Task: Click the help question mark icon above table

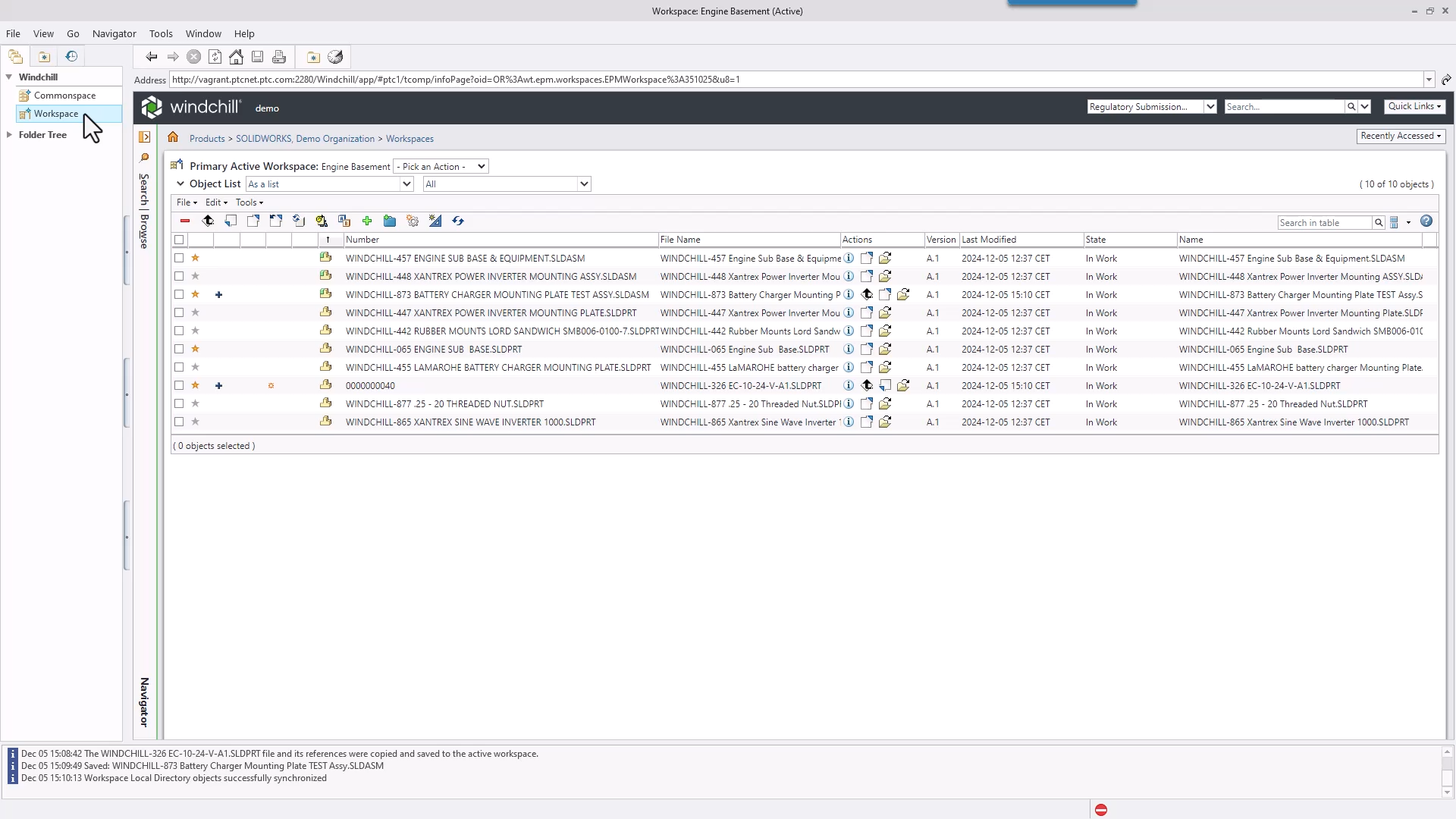Action: pyautogui.click(x=1426, y=221)
